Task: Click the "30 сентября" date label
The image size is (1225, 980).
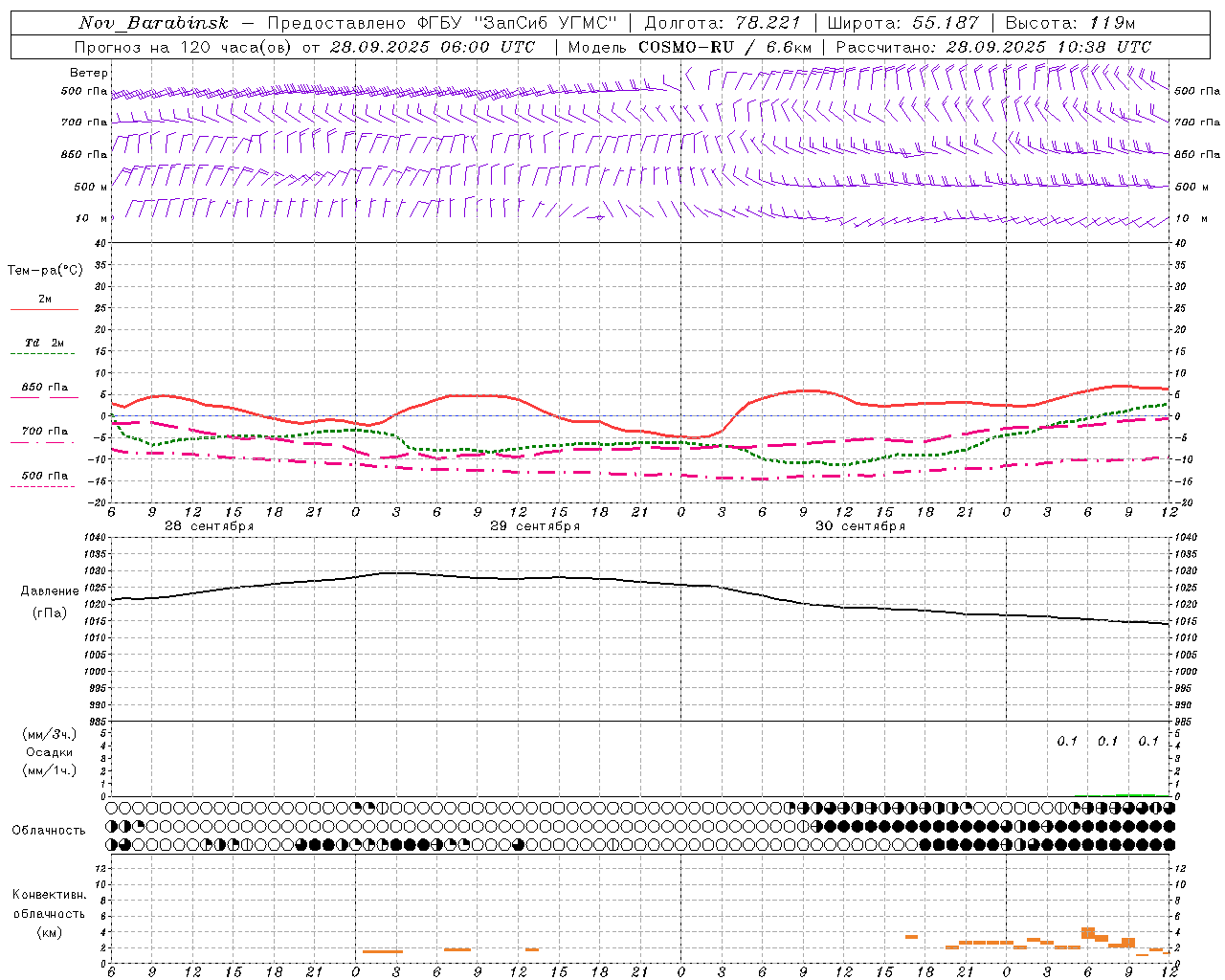Action: point(860,526)
